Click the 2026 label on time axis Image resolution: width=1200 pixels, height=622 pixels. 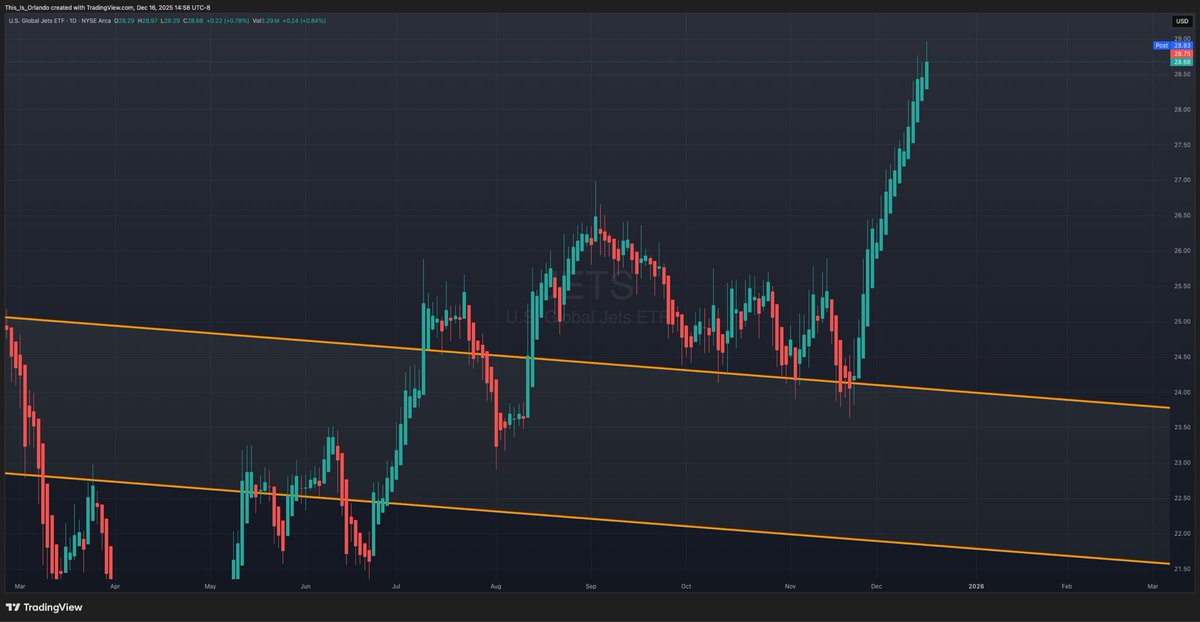tap(976, 587)
